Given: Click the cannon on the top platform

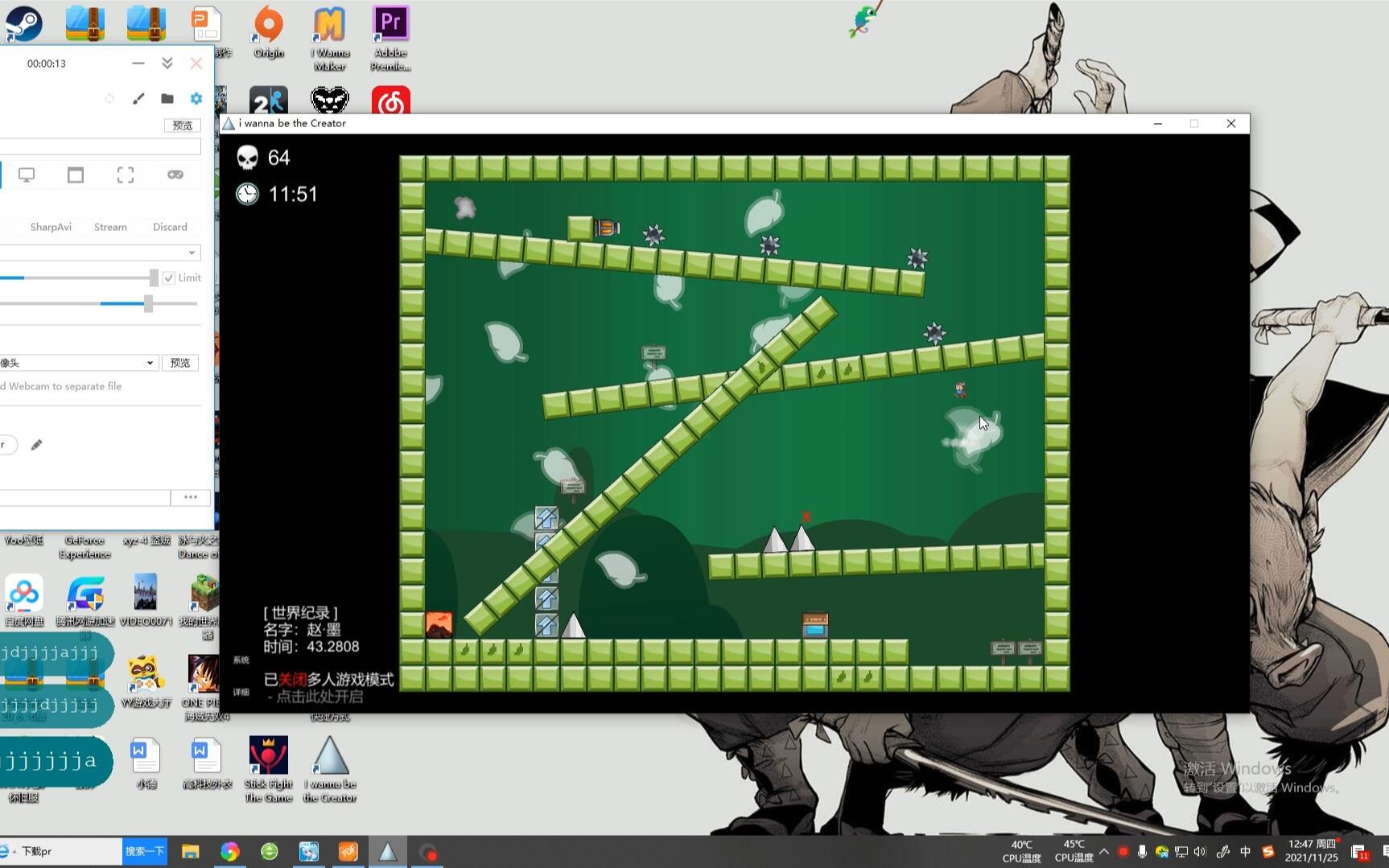Looking at the screenshot, I should pos(607,228).
